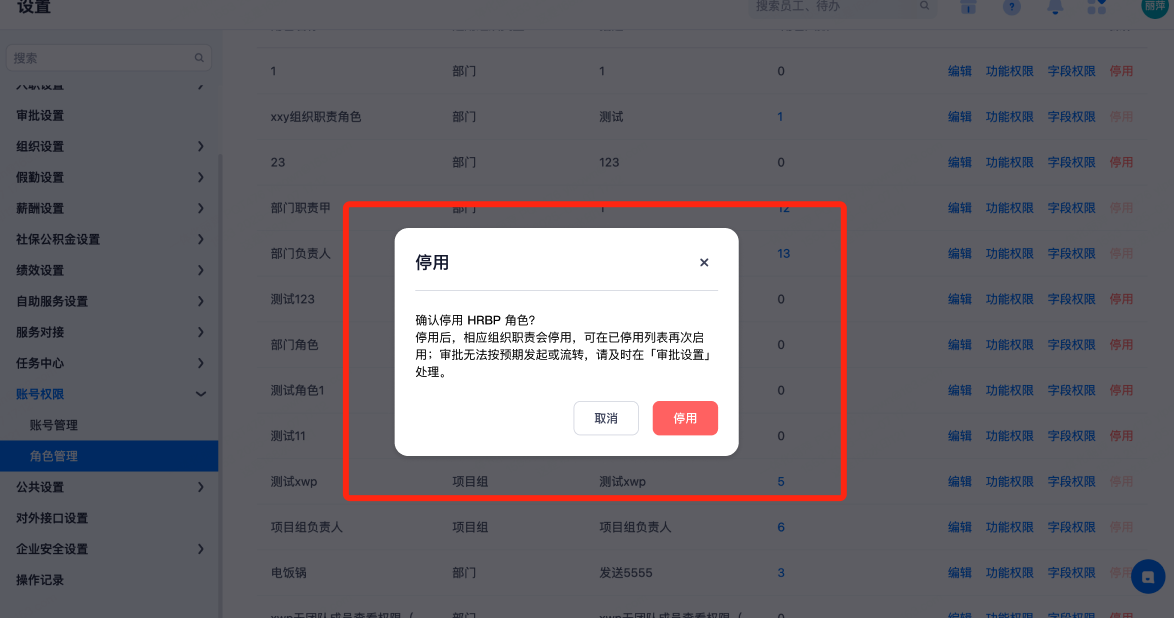1174x618 pixels.
Task: Click the gift icon in top bar
Action: click(968, 7)
